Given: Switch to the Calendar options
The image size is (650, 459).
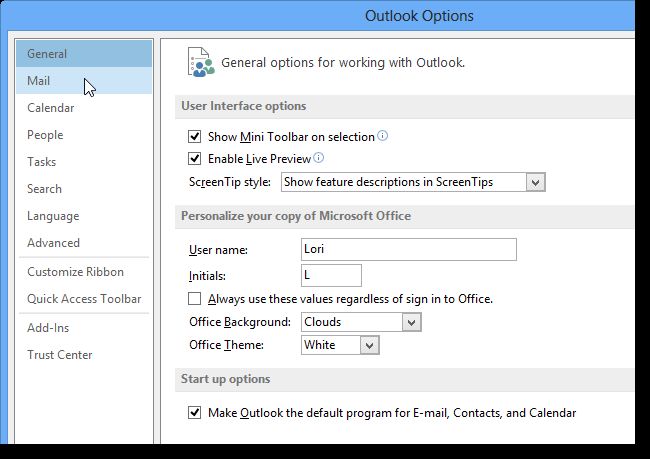Looking at the screenshot, I should [50, 108].
